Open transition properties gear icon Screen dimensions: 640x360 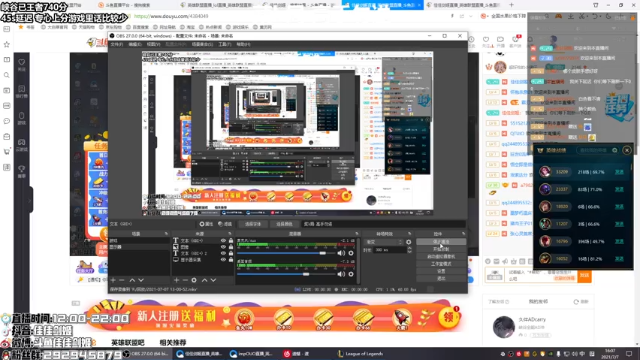(x=409, y=242)
